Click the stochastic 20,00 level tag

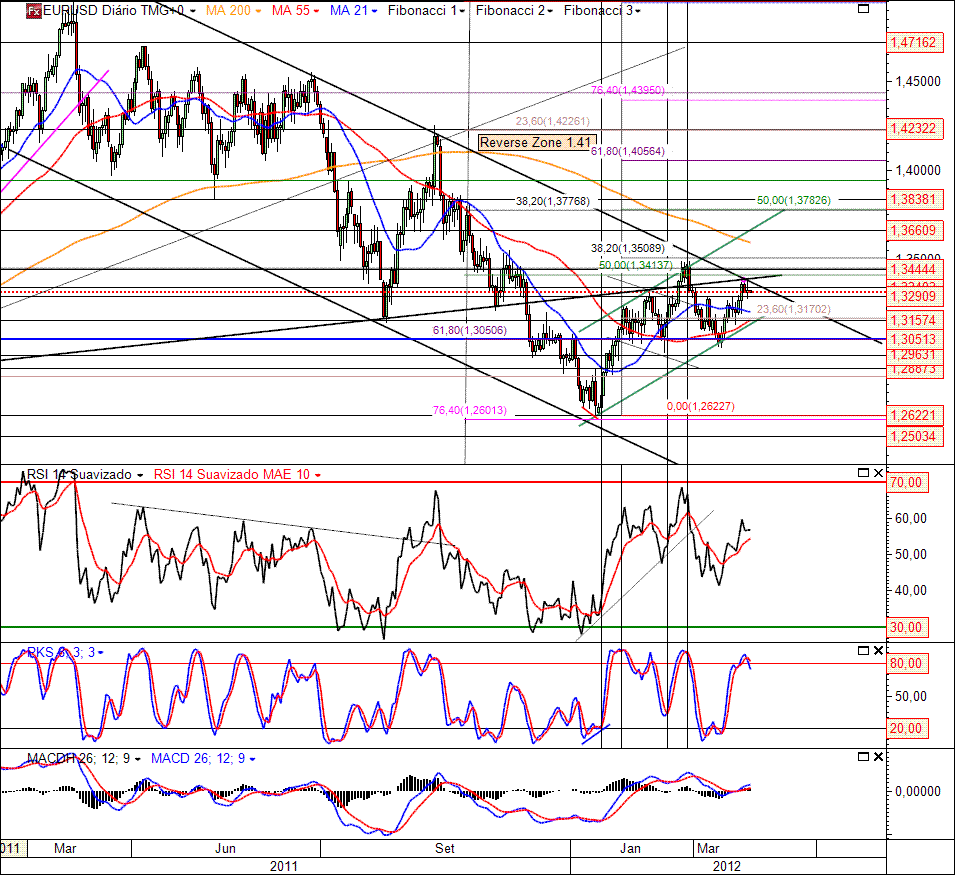point(906,728)
